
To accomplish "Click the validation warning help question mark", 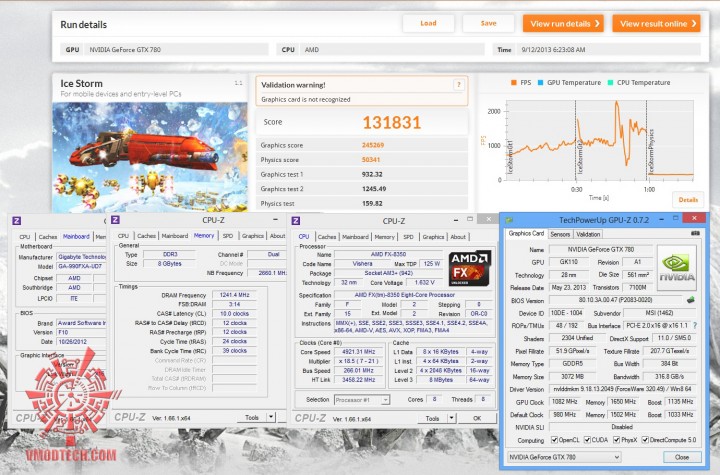I will (458, 85).
